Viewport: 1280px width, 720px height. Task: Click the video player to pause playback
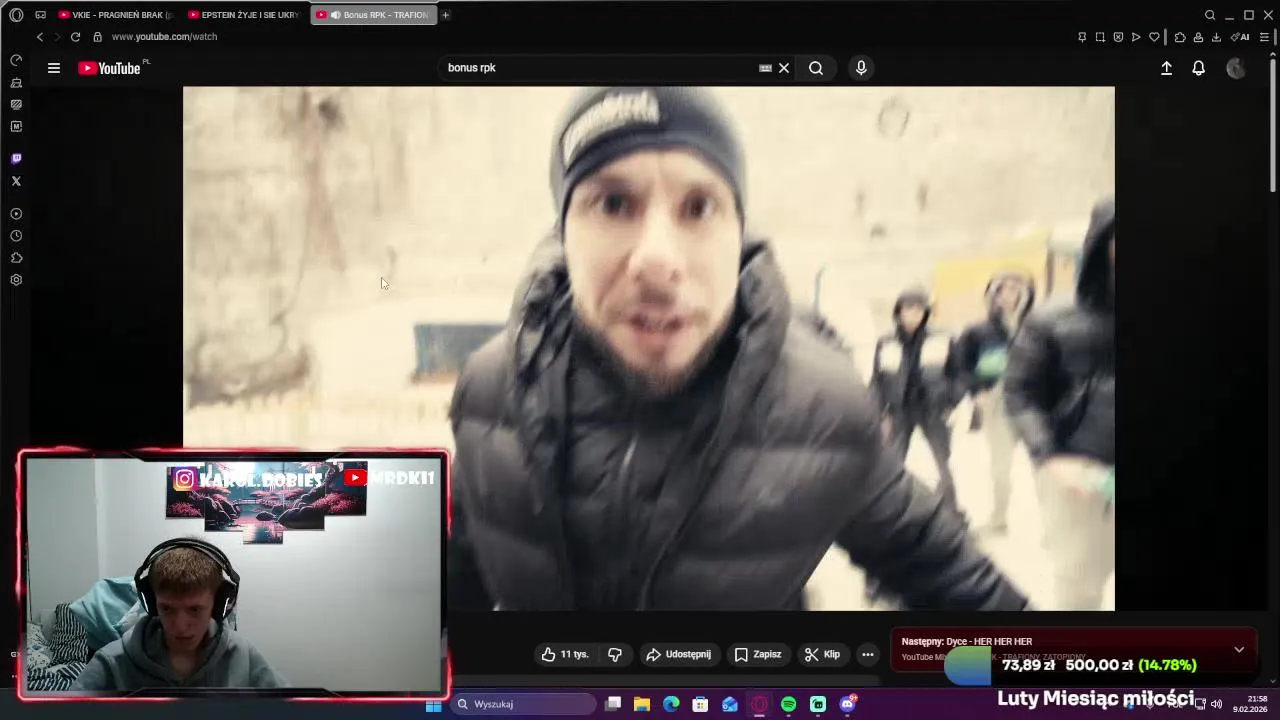[648, 348]
